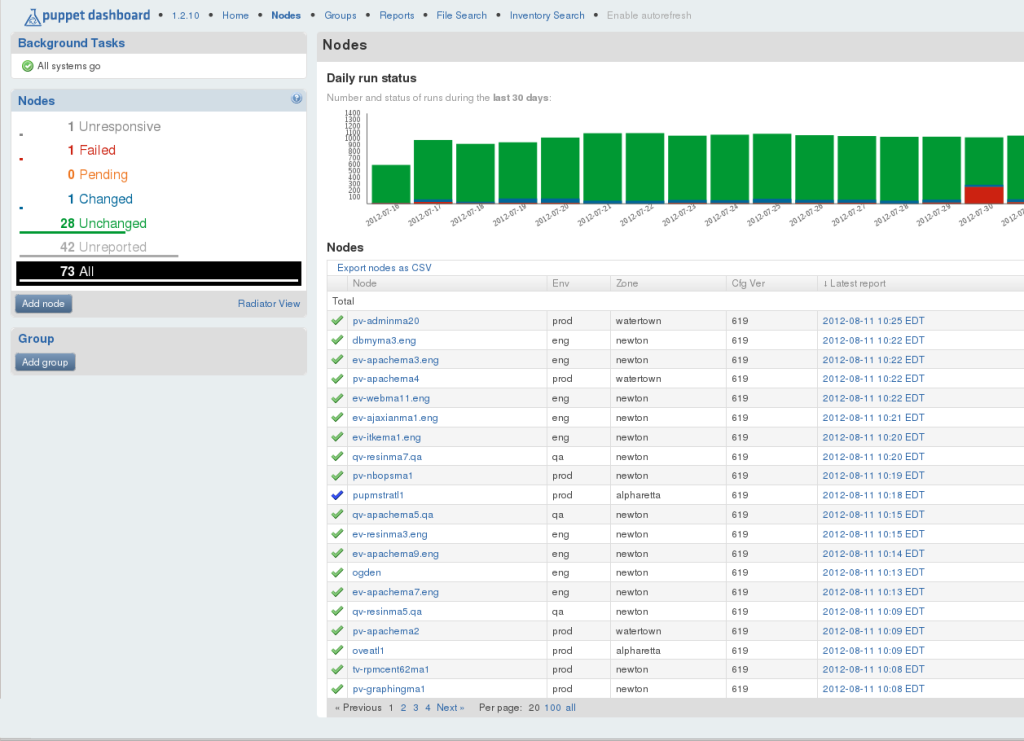Screen dimensions: 1024x741
Task: Enable autorefresh from the top bar
Action: click(x=649, y=15)
